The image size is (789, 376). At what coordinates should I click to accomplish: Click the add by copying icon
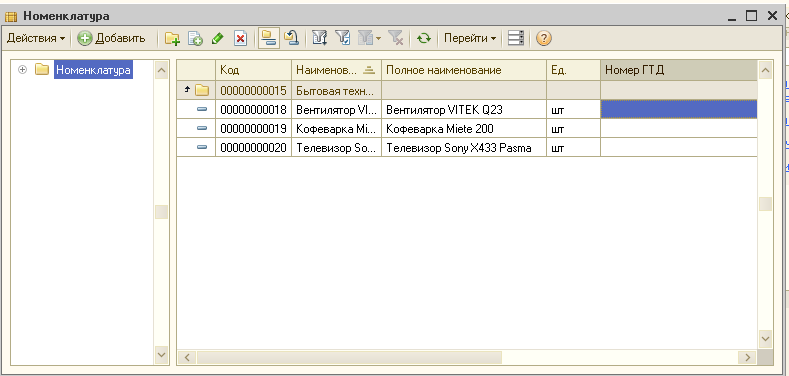click(x=195, y=38)
